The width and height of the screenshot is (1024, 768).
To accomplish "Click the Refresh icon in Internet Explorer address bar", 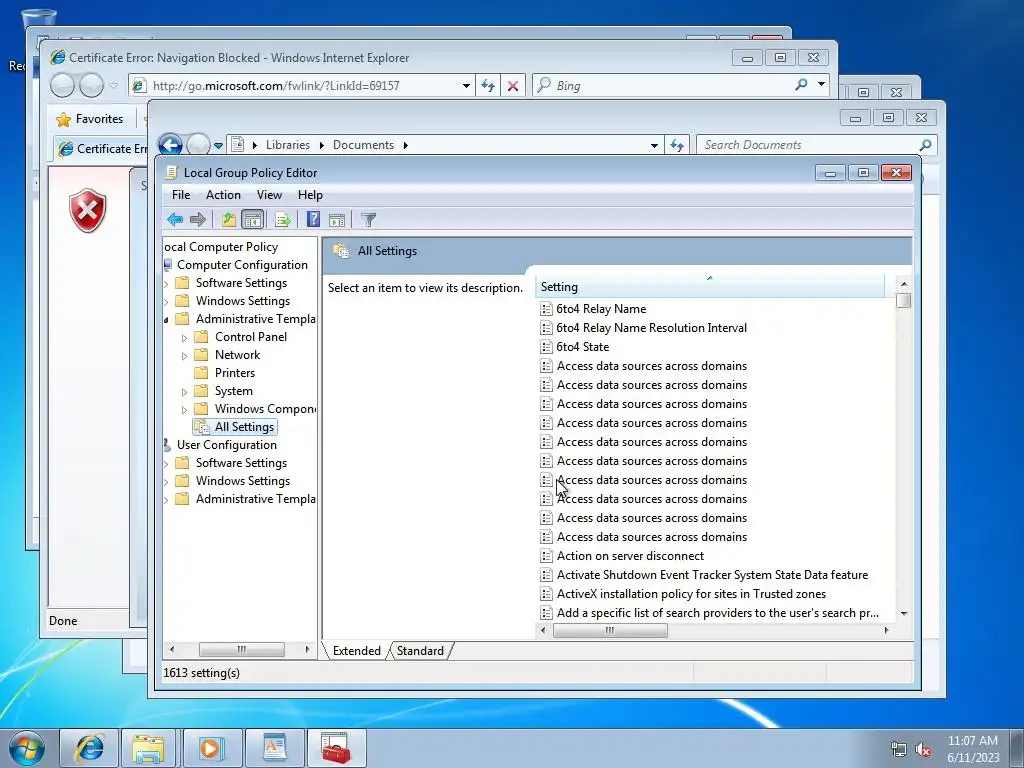I will (488, 86).
